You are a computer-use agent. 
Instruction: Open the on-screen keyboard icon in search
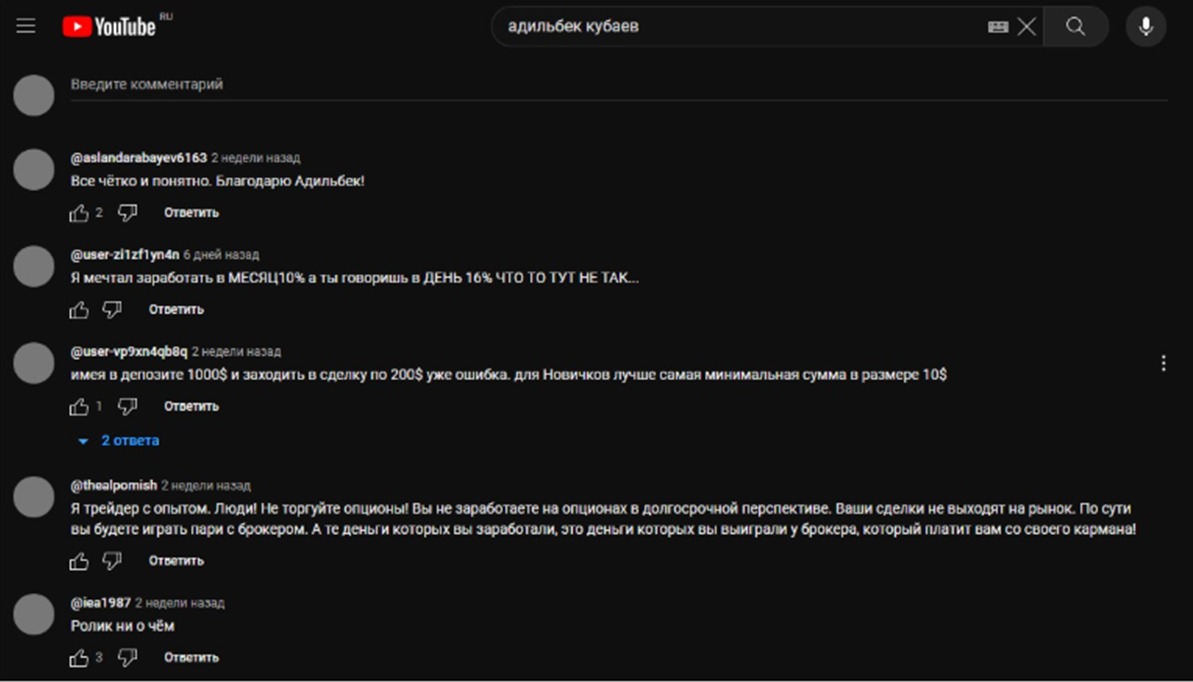[997, 27]
